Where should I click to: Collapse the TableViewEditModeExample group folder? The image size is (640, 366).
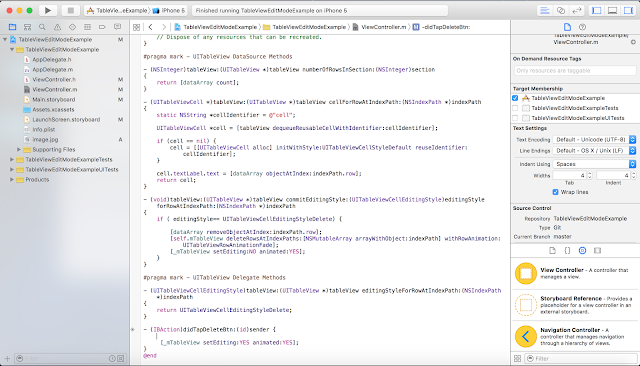point(12,49)
